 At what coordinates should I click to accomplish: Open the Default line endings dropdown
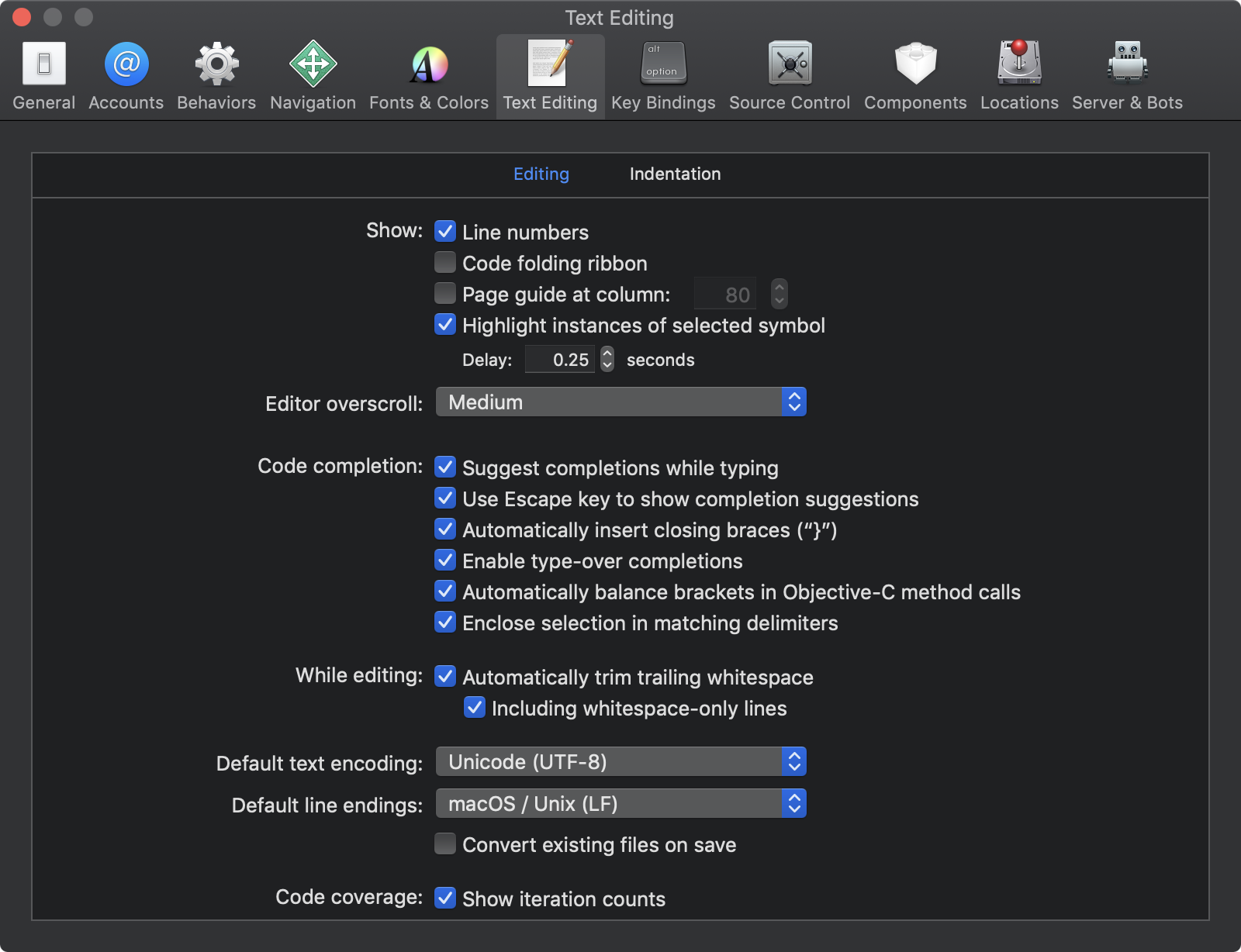tap(621, 804)
